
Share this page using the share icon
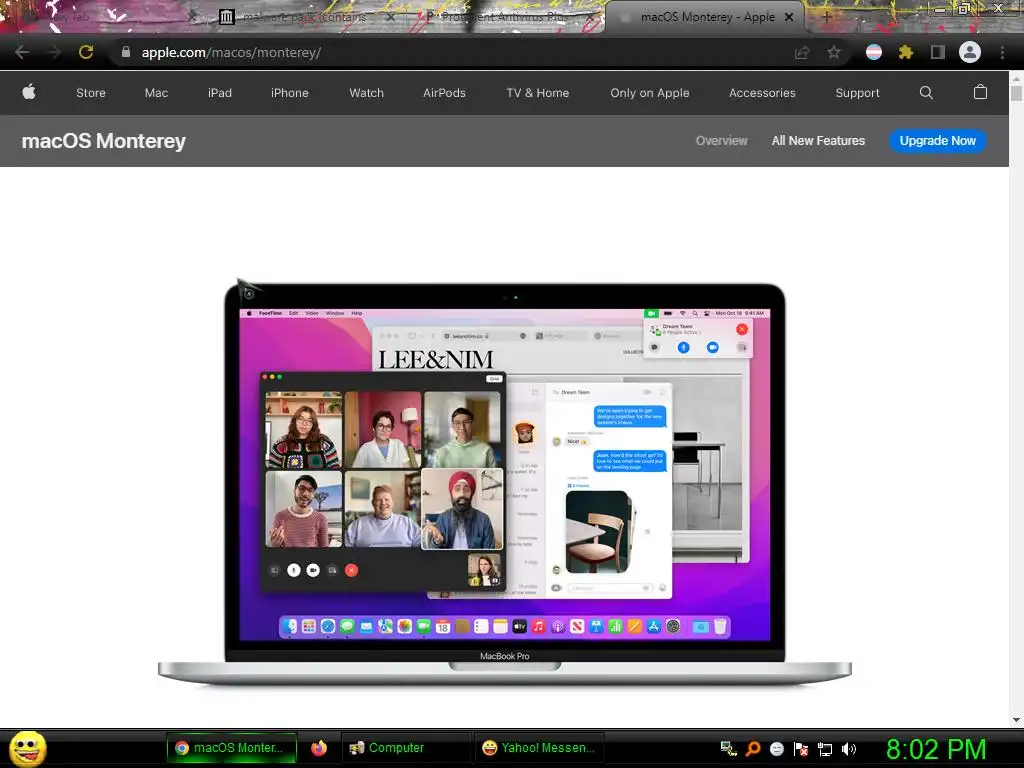point(802,52)
